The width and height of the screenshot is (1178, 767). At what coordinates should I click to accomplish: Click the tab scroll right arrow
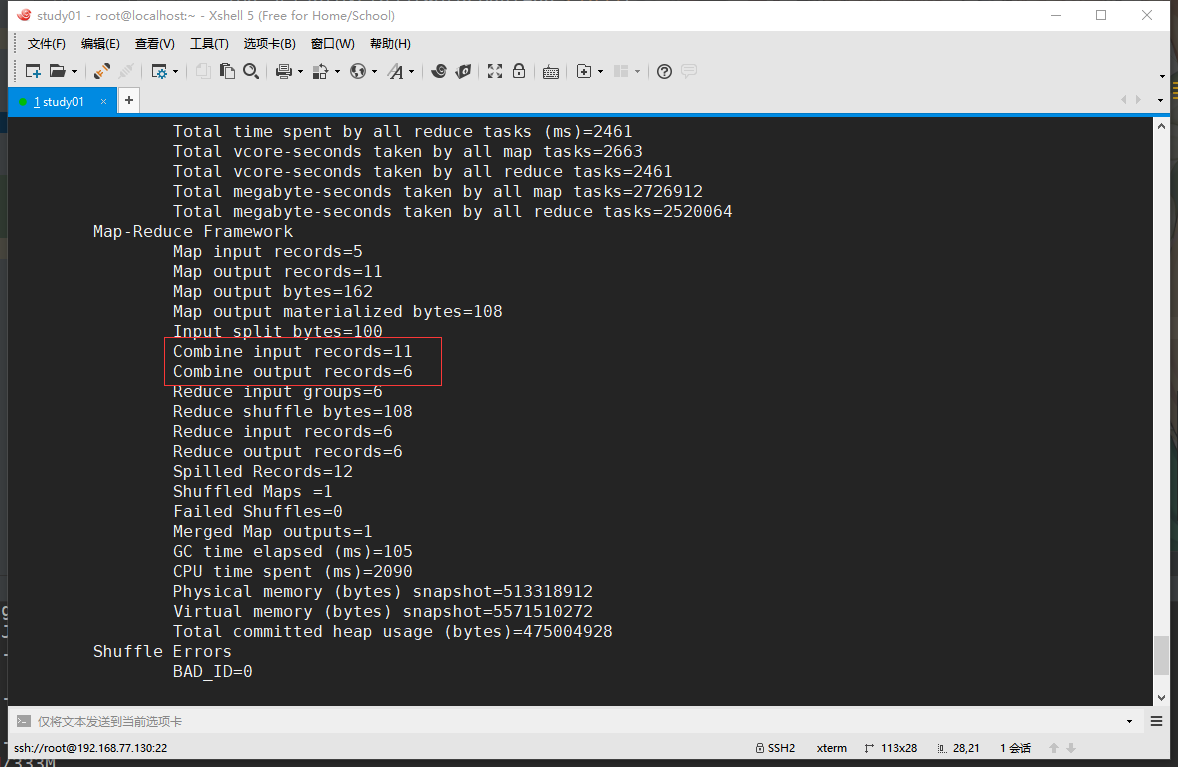click(1138, 99)
